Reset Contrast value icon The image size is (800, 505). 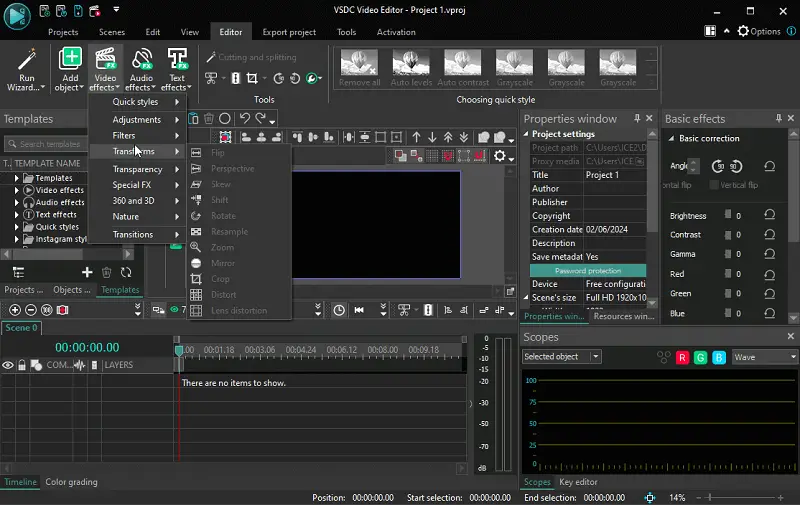[x=769, y=235]
